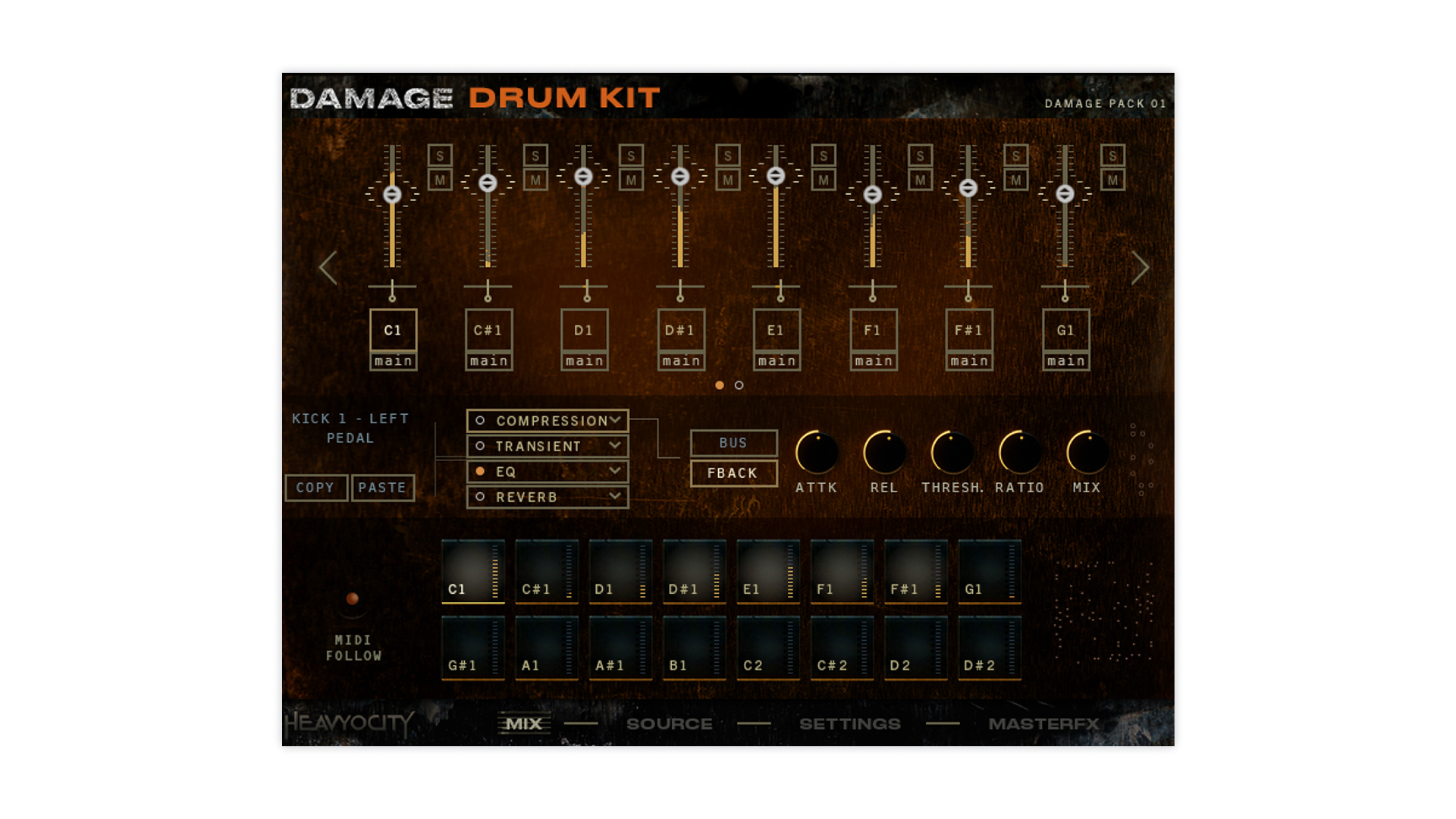Image resolution: width=1456 pixels, height=819 pixels.
Task: Click the right arrow to show next channels
Action: (1140, 268)
